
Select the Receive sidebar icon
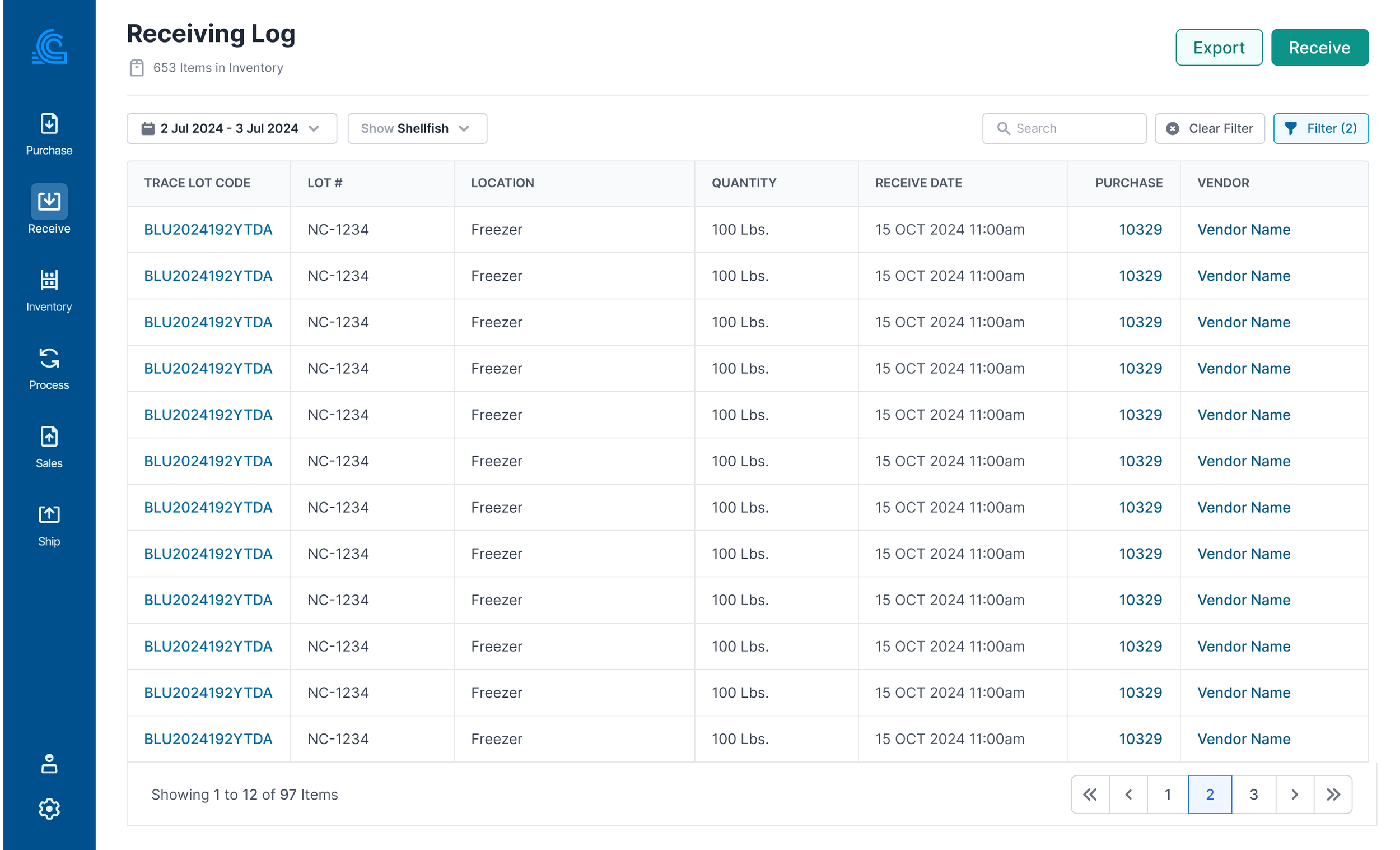[49, 201]
